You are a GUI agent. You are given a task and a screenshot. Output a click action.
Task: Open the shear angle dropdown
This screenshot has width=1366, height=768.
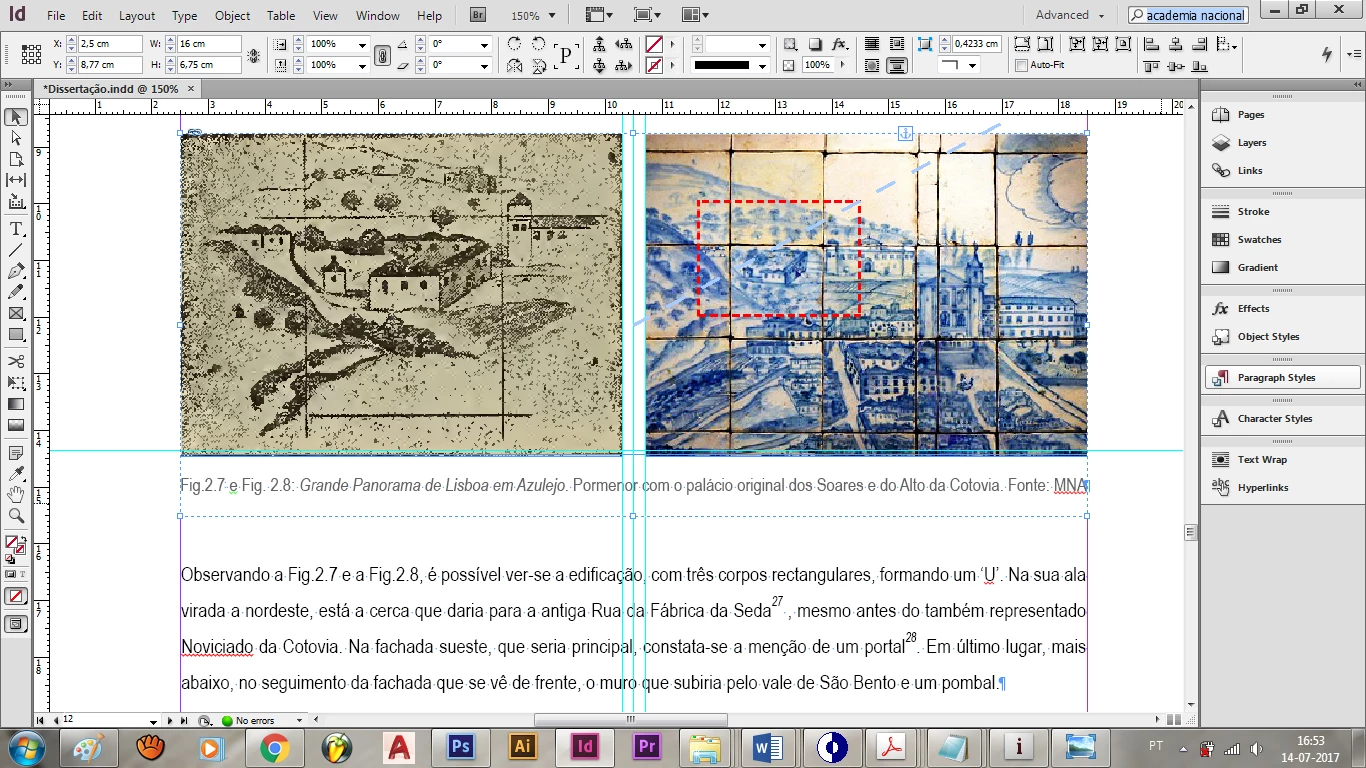point(485,65)
